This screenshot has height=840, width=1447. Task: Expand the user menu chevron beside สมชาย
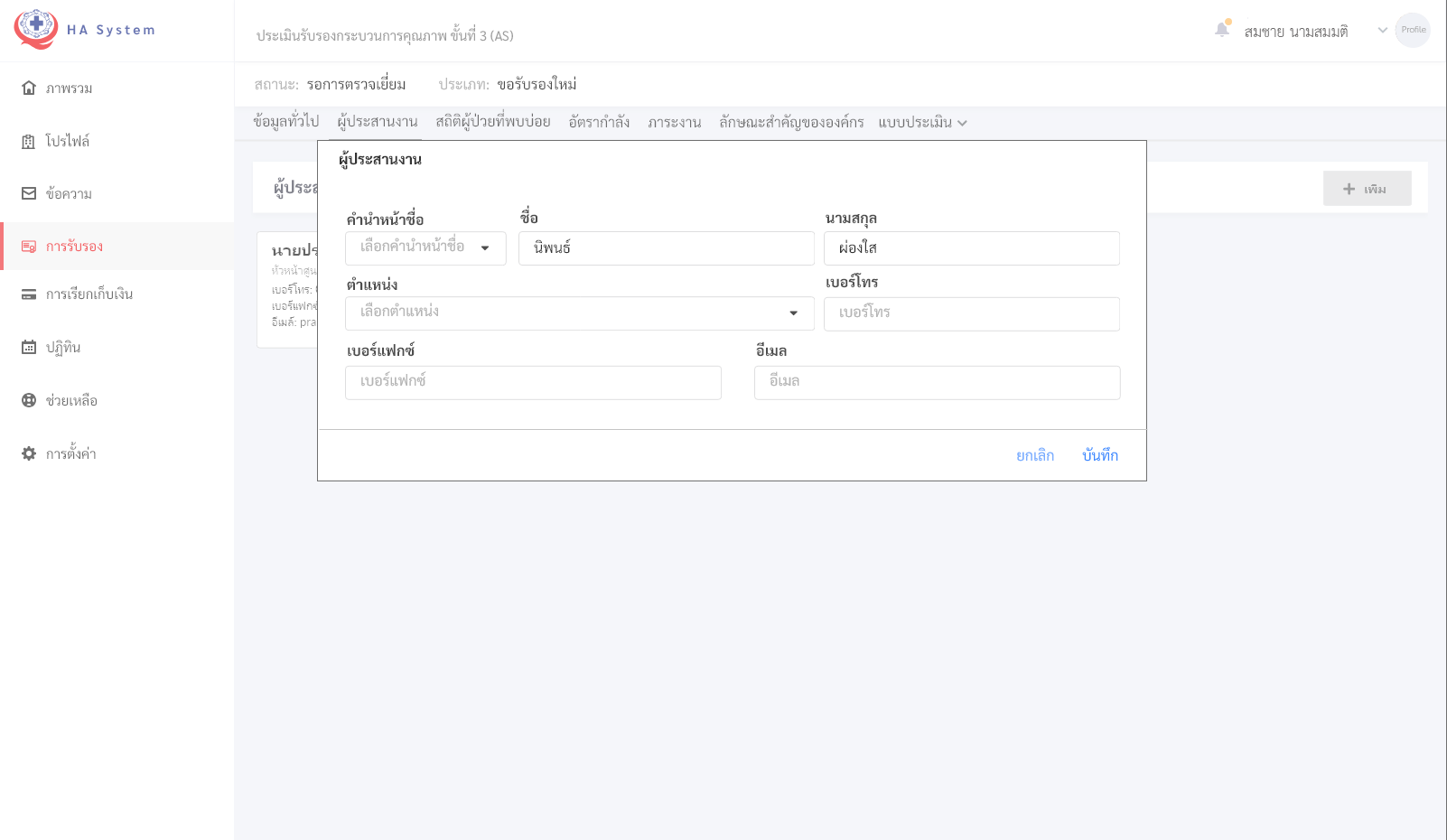click(x=1382, y=31)
